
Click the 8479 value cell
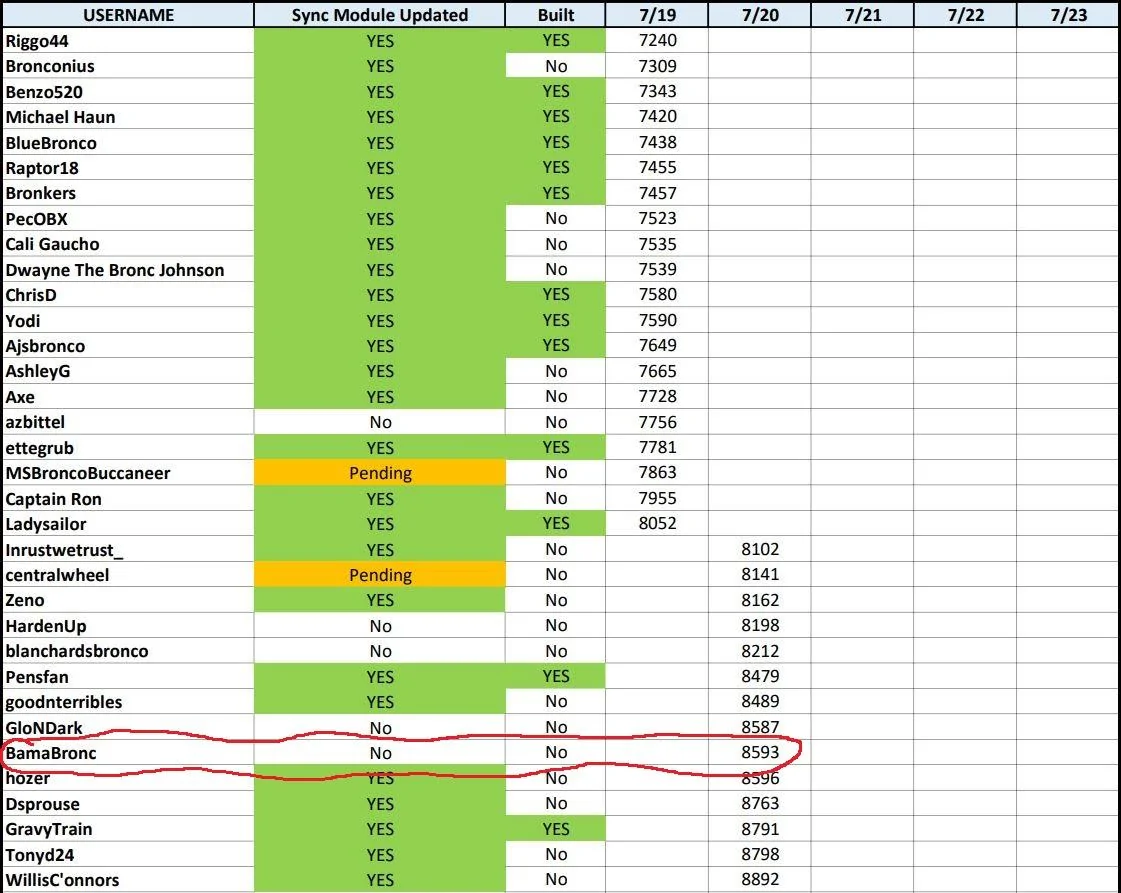[x=760, y=676]
